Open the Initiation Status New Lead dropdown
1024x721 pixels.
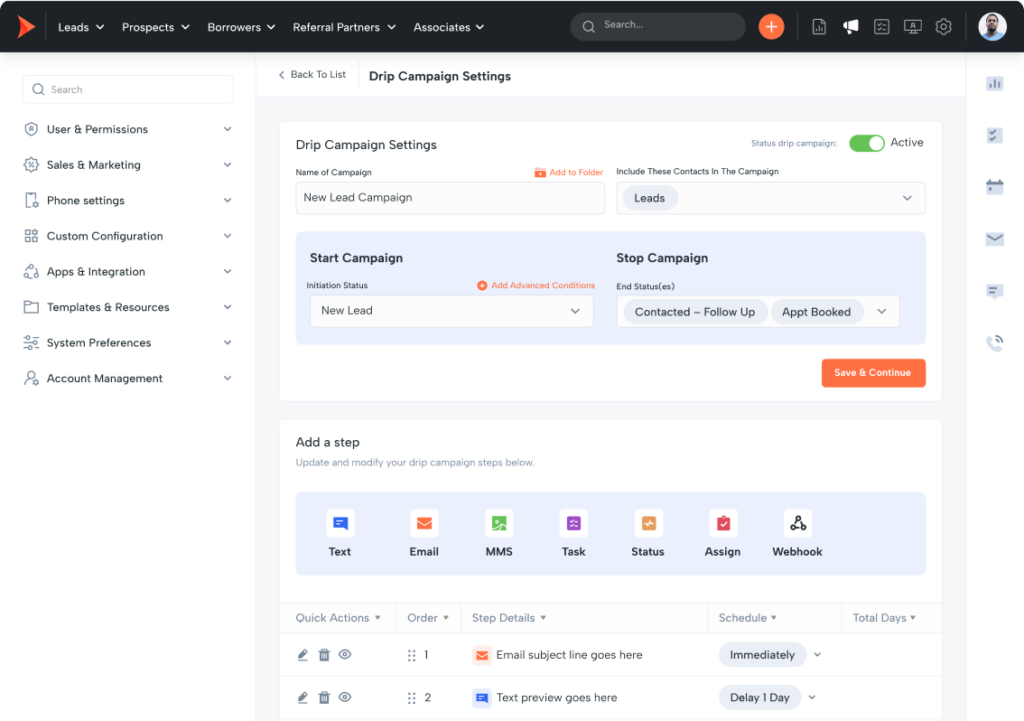[451, 311]
